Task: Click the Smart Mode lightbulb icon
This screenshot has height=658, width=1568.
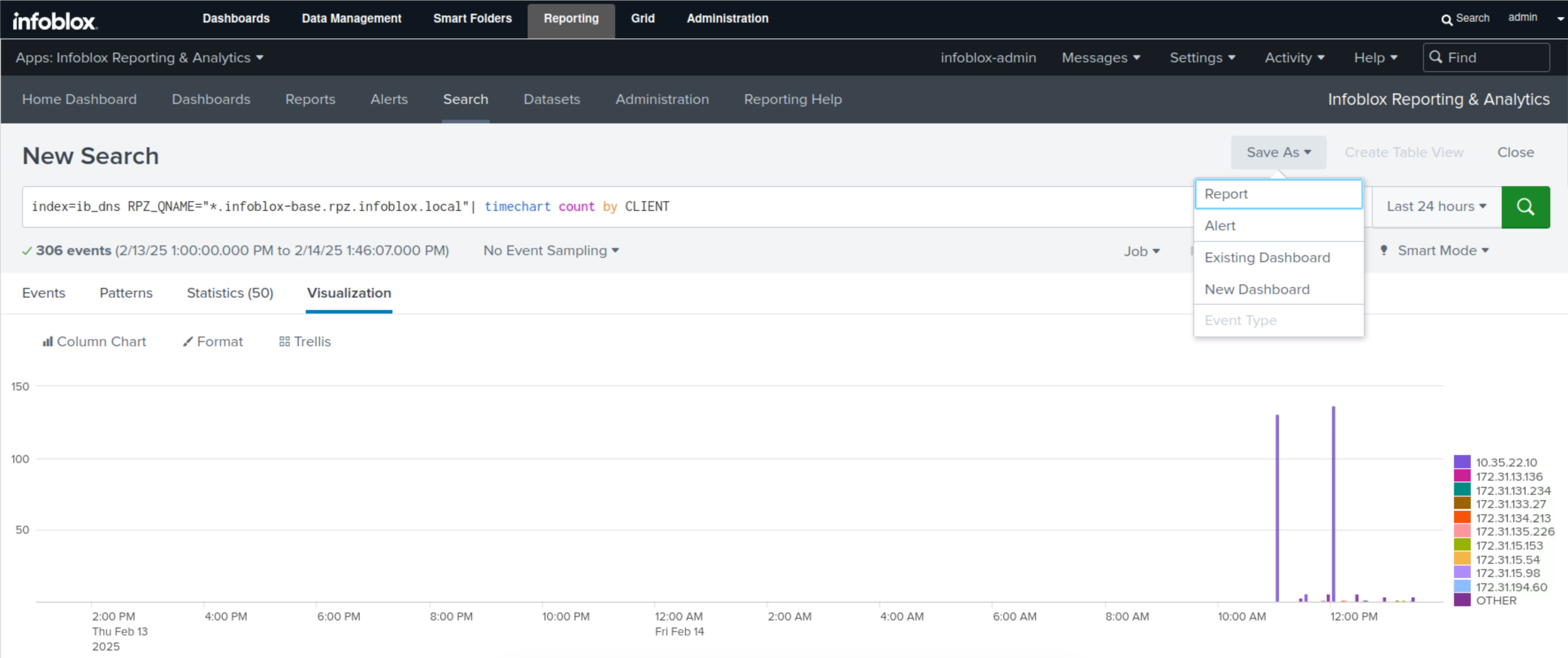Action: (1384, 250)
